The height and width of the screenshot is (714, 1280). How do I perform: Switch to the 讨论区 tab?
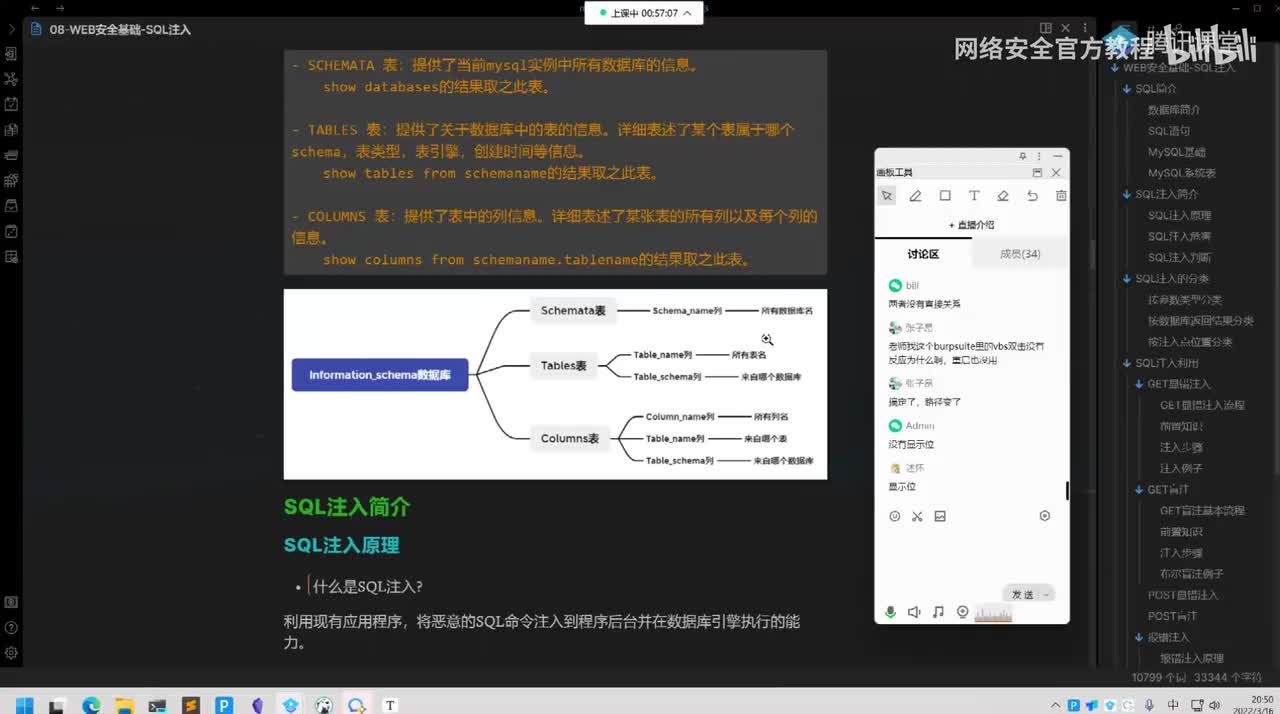[923, 254]
